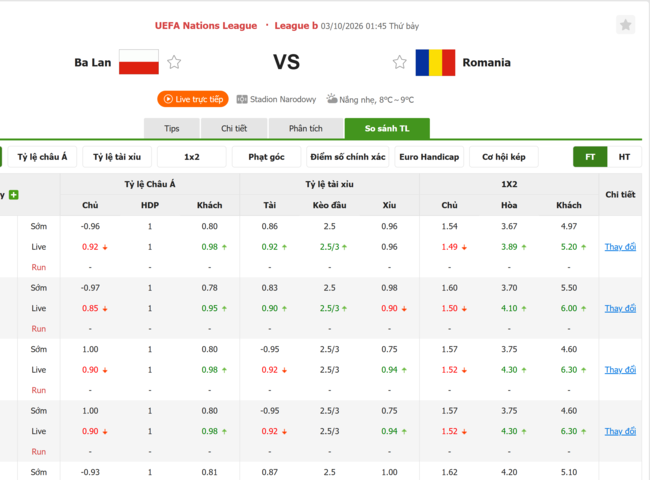This screenshot has height=480, width=650.
Task: Click live home odds 0.92 in first row
Action: (90, 247)
